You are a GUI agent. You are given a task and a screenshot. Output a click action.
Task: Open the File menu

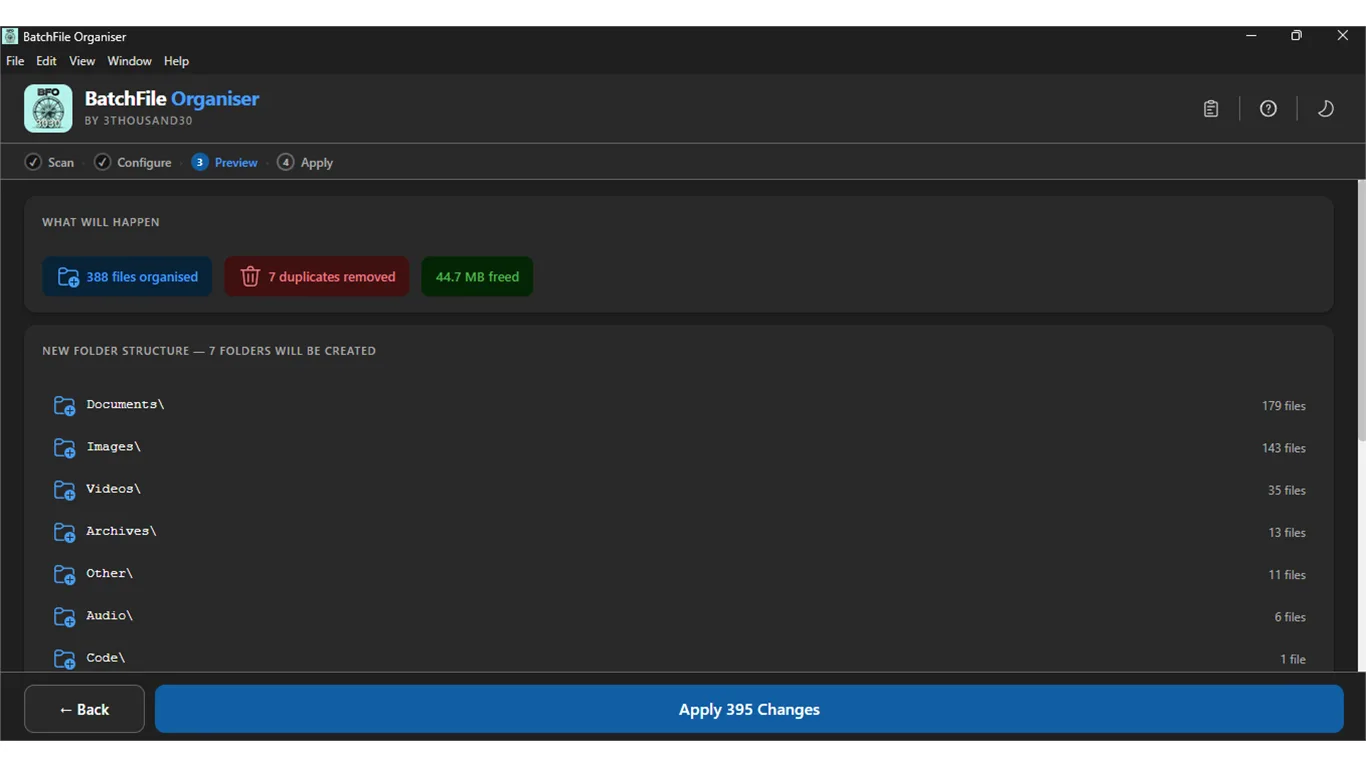point(15,61)
